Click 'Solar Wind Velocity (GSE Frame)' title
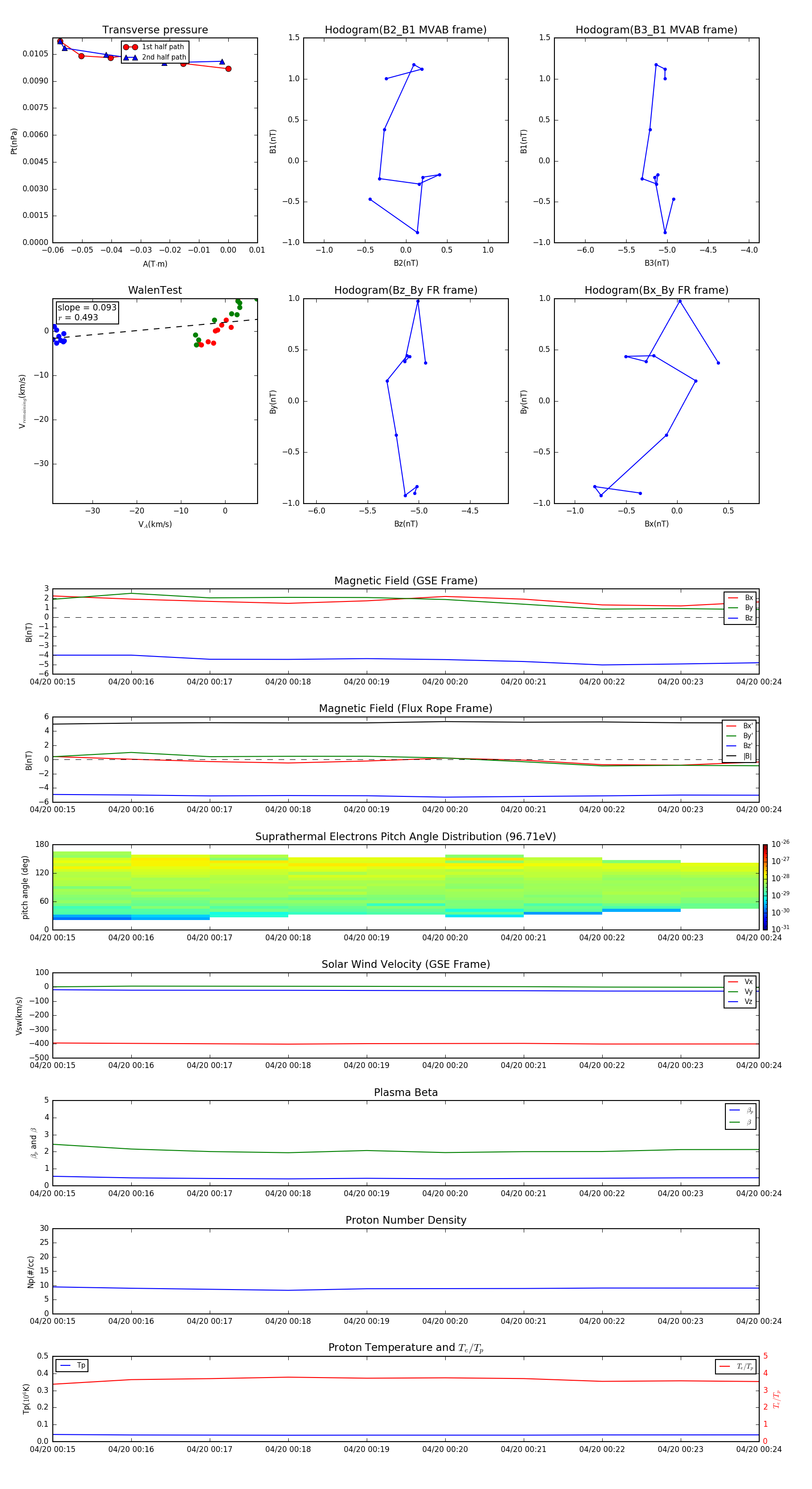Screen dimensions: 812x1489 (406, 965)
